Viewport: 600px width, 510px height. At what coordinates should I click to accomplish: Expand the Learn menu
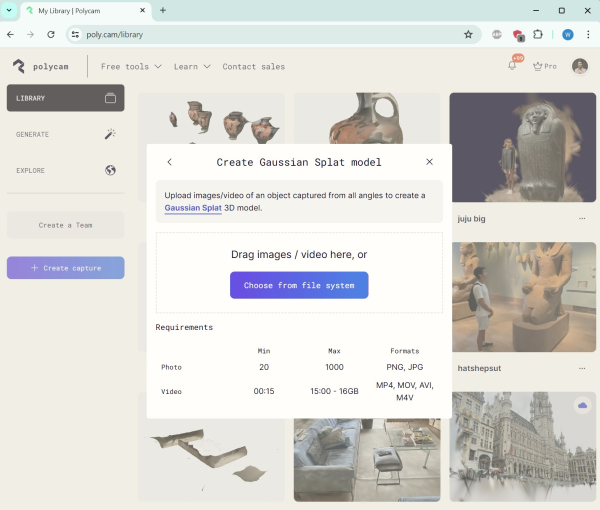coord(192,67)
